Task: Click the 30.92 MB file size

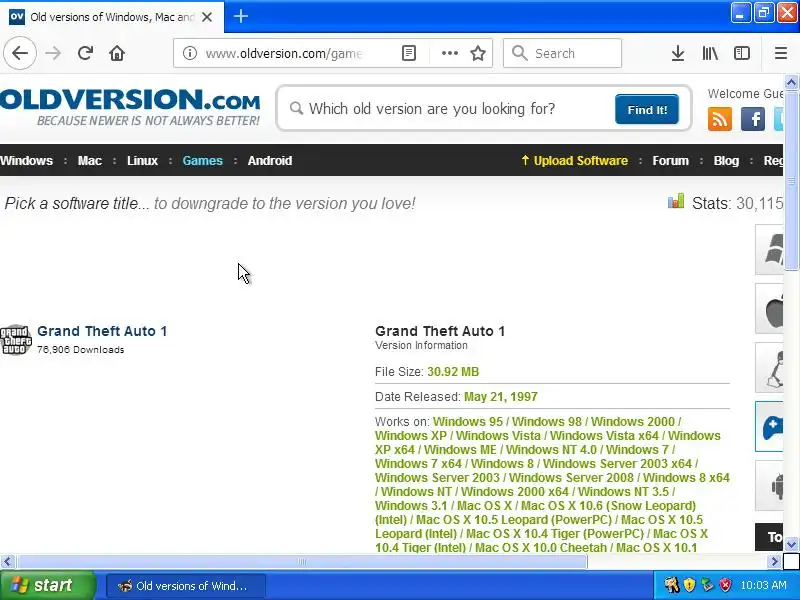Action: coord(453,371)
